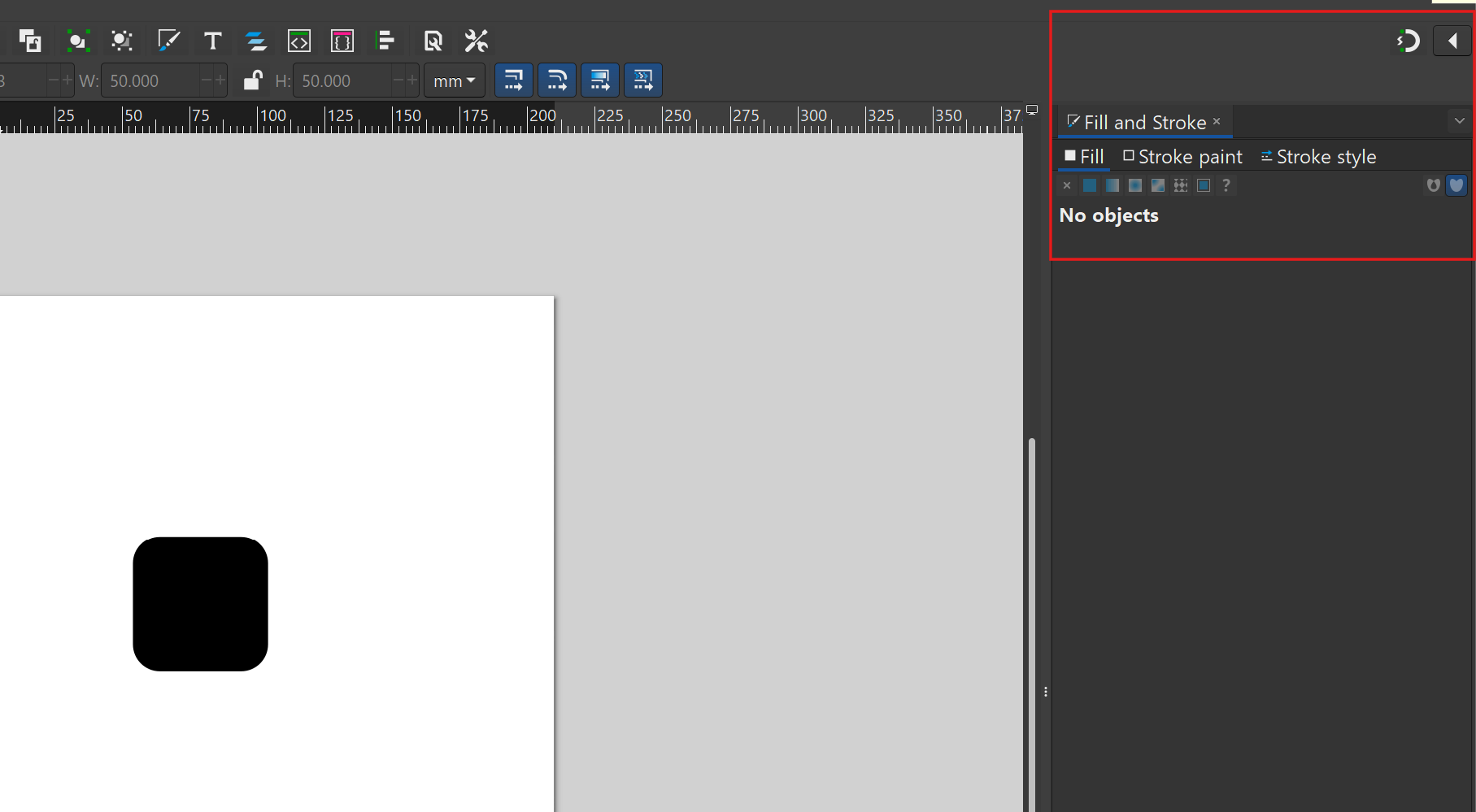This screenshot has width=1476, height=812.
Task: Decrease height with the H minus button
Action: (398, 80)
